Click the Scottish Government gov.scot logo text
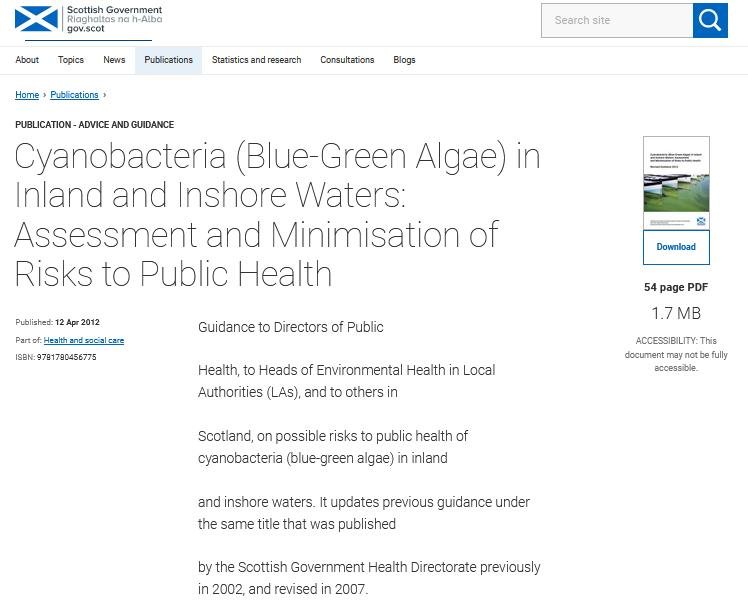This screenshot has height=611, width=748. pos(113,19)
